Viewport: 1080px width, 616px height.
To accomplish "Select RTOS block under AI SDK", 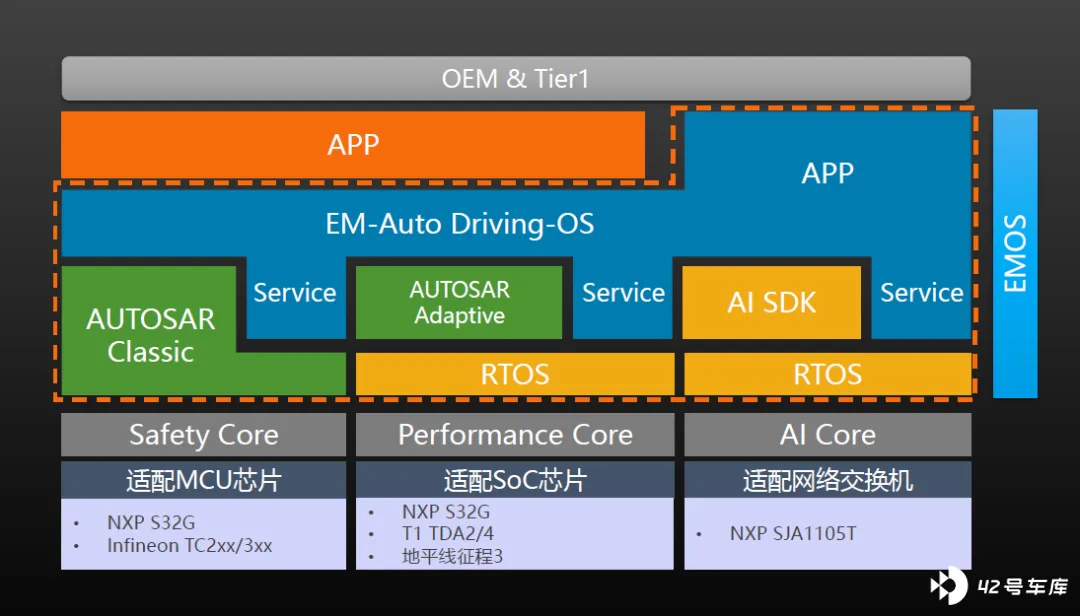I will (827, 374).
